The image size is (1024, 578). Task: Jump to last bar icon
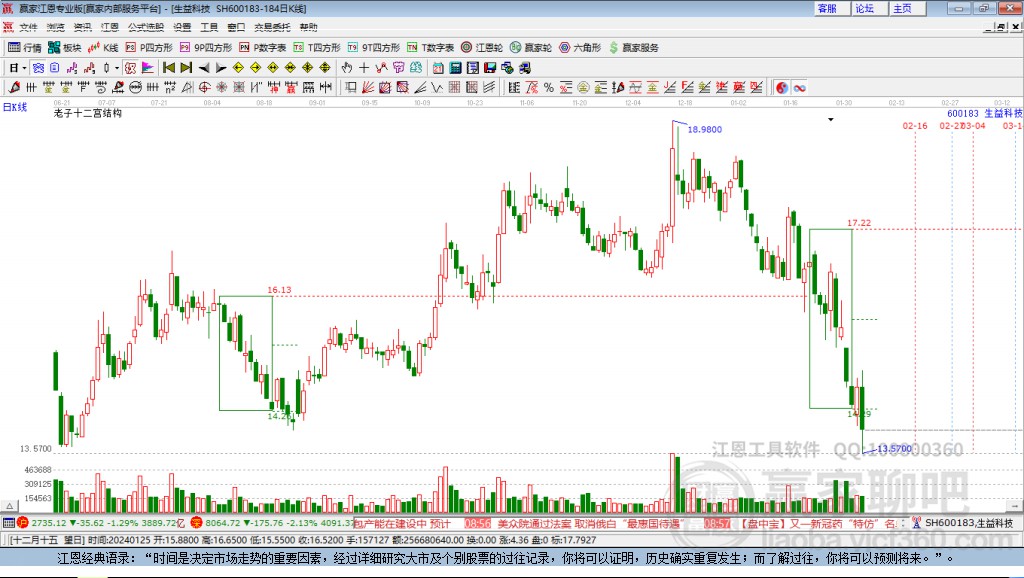pos(186,68)
